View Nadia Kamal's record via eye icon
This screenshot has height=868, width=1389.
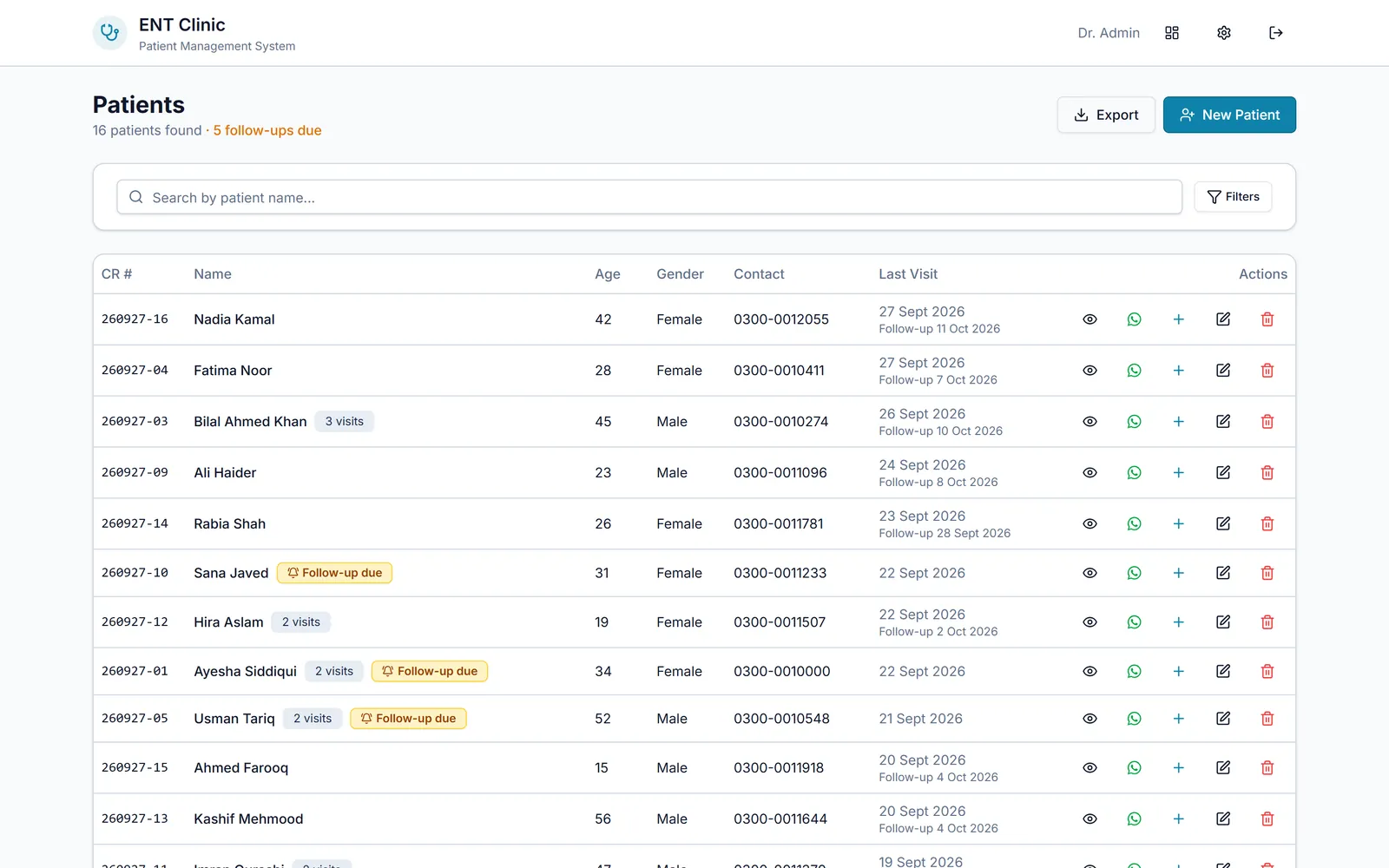1090,319
